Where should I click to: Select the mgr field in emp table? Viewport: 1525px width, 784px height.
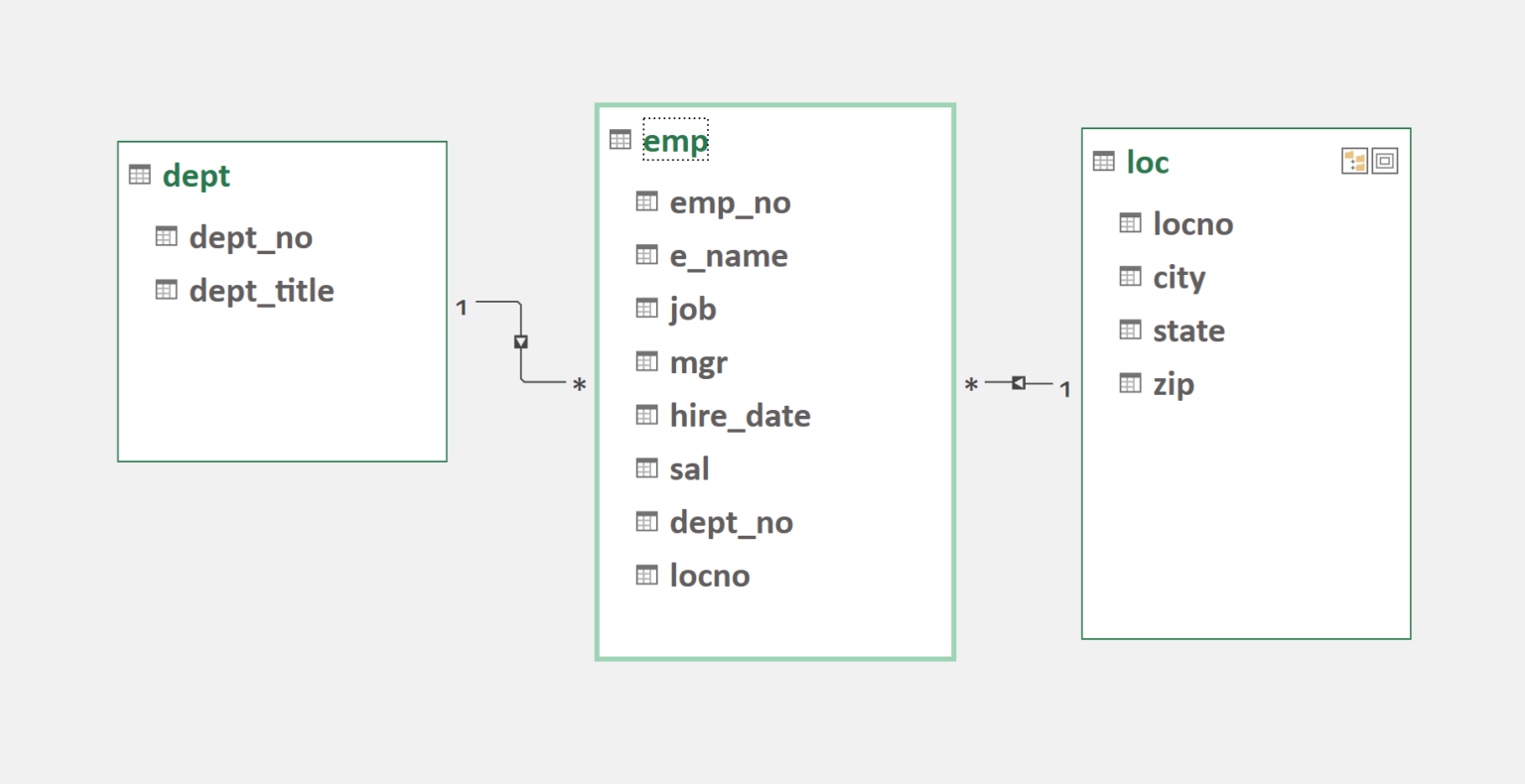[x=698, y=361]
